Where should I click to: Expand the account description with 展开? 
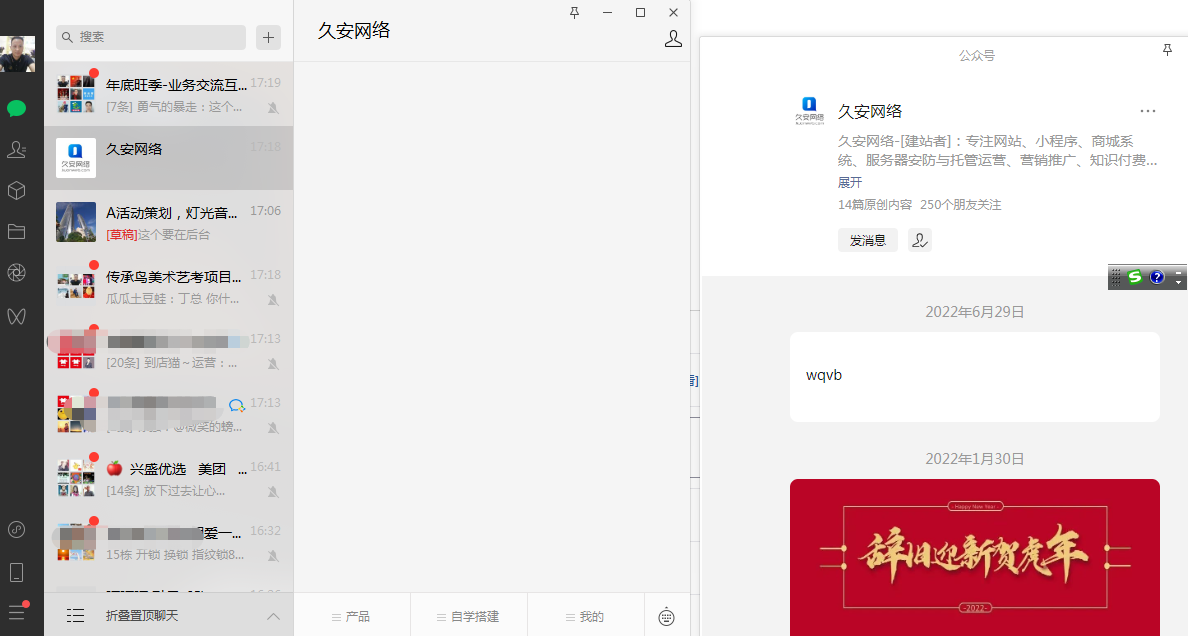point(850,182)
